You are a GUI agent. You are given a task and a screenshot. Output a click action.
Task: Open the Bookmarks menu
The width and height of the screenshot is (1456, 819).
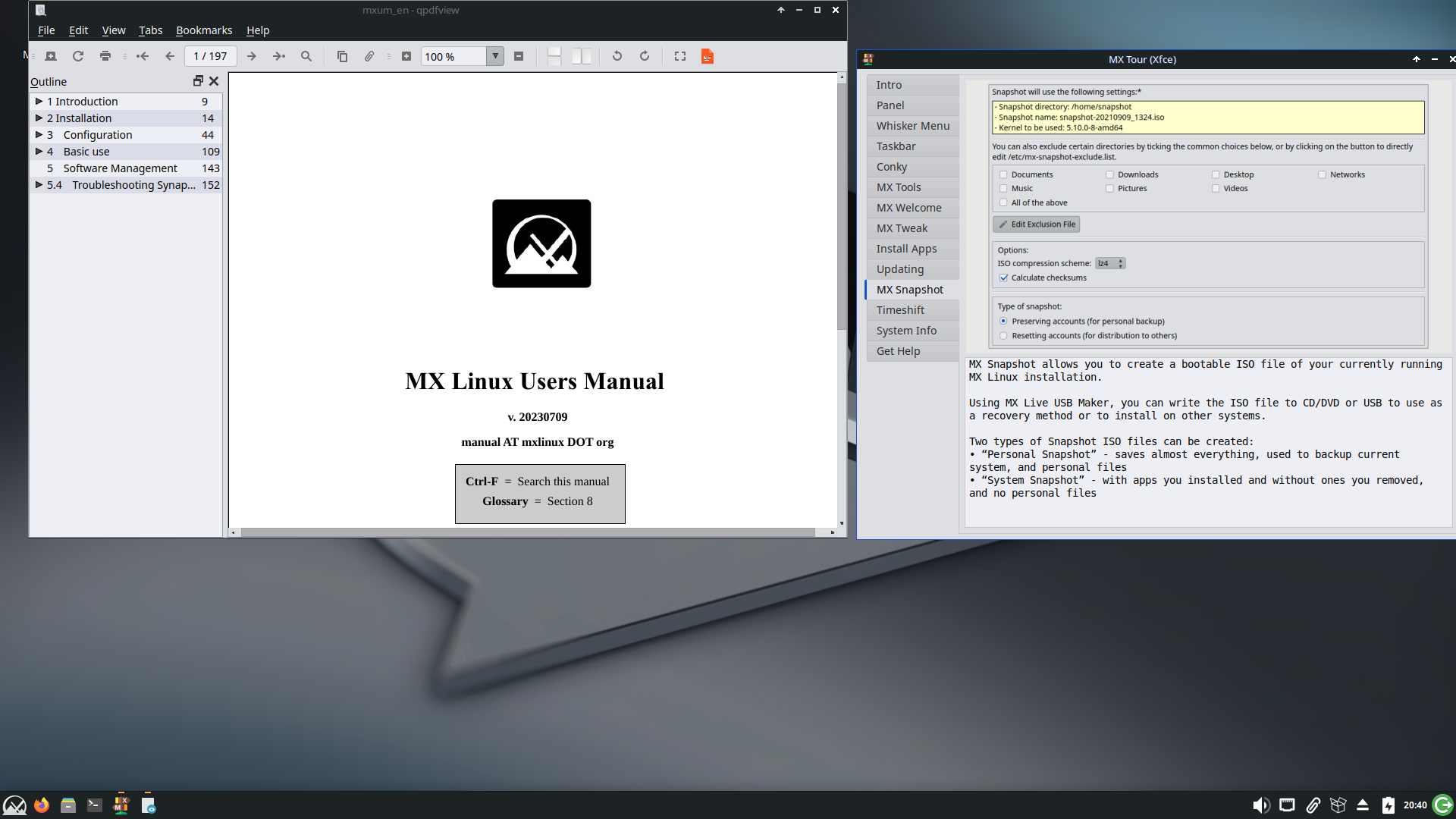(x=204, y=30)
